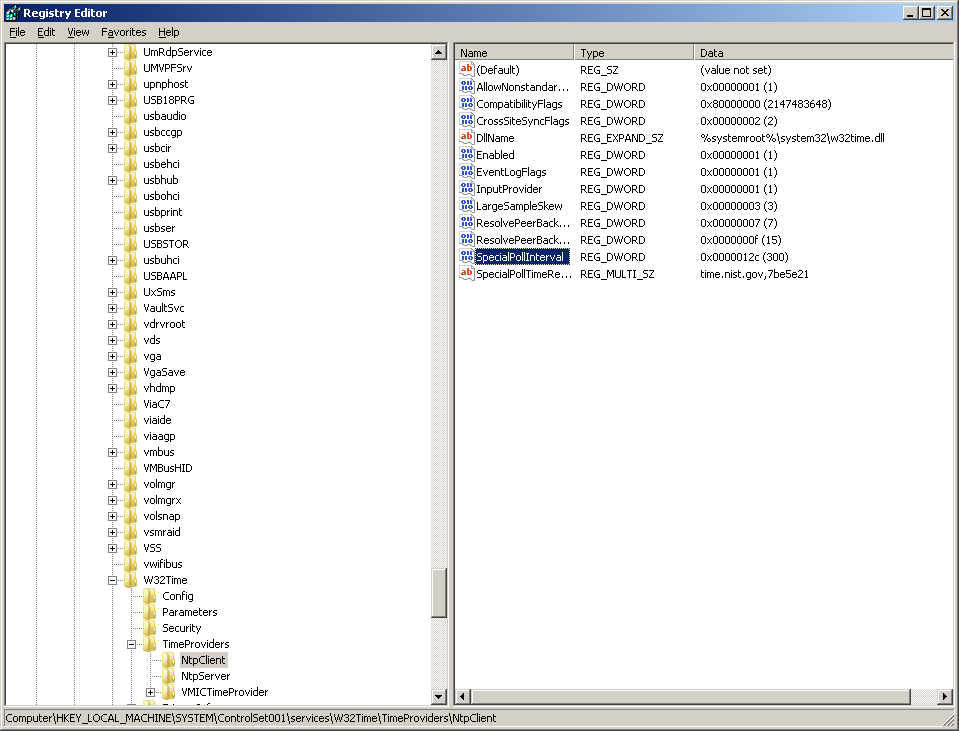Select the first ResolvePeerBack... value name

point(523,223)
